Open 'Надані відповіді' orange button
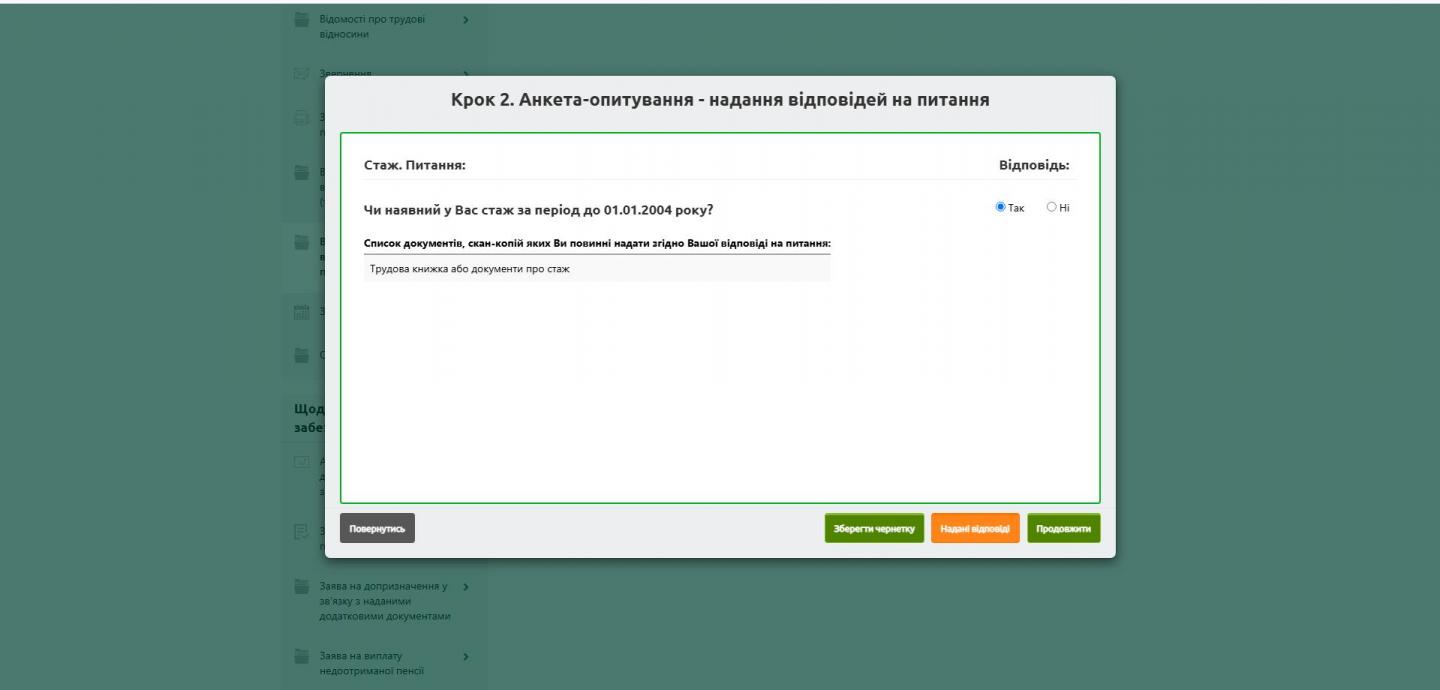The height and width of the screenshot is (690, 1440). 975,528
